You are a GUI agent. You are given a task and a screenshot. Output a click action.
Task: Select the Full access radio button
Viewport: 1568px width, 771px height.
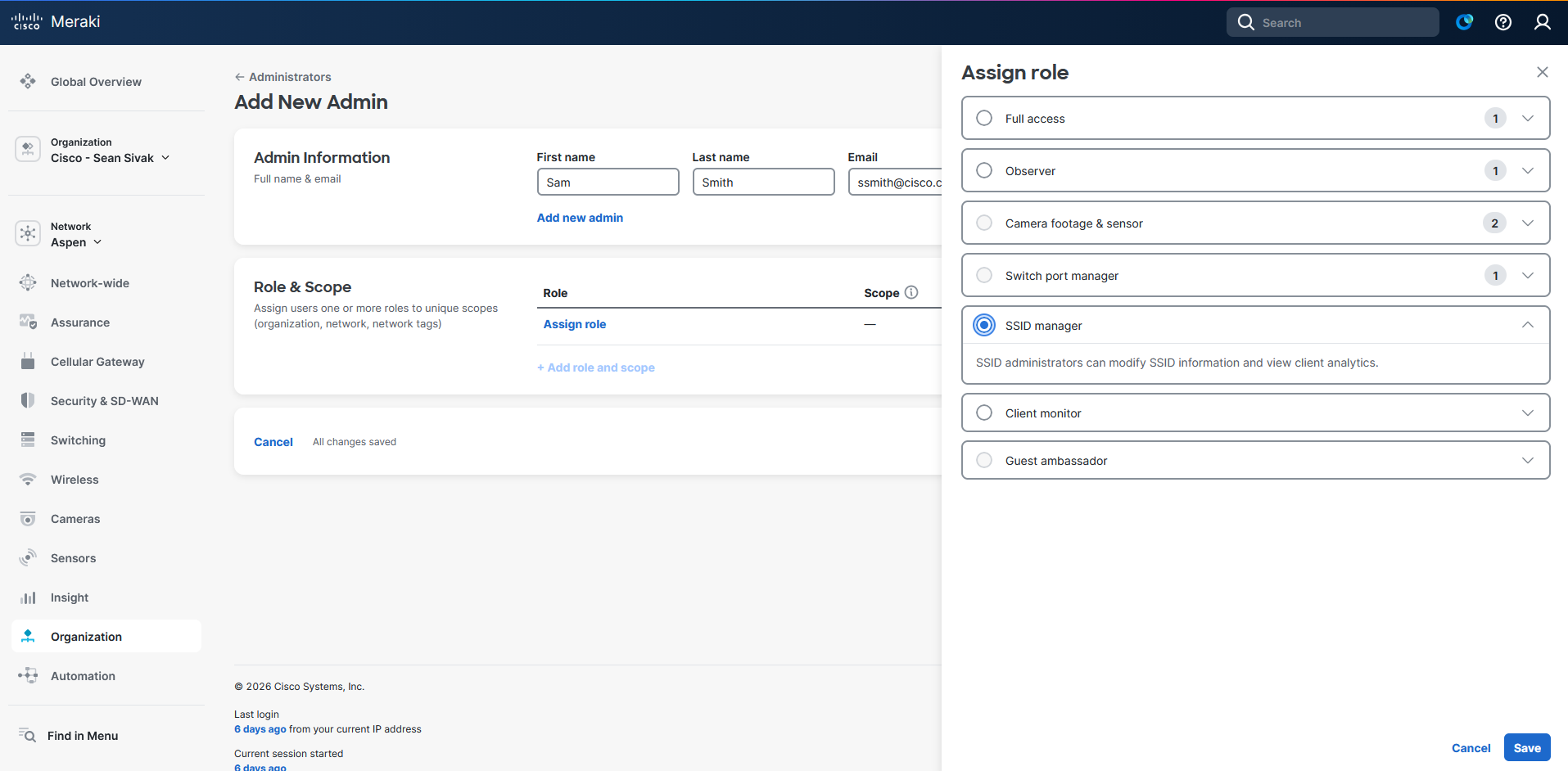pyautogui.click(x=984, y=119)
